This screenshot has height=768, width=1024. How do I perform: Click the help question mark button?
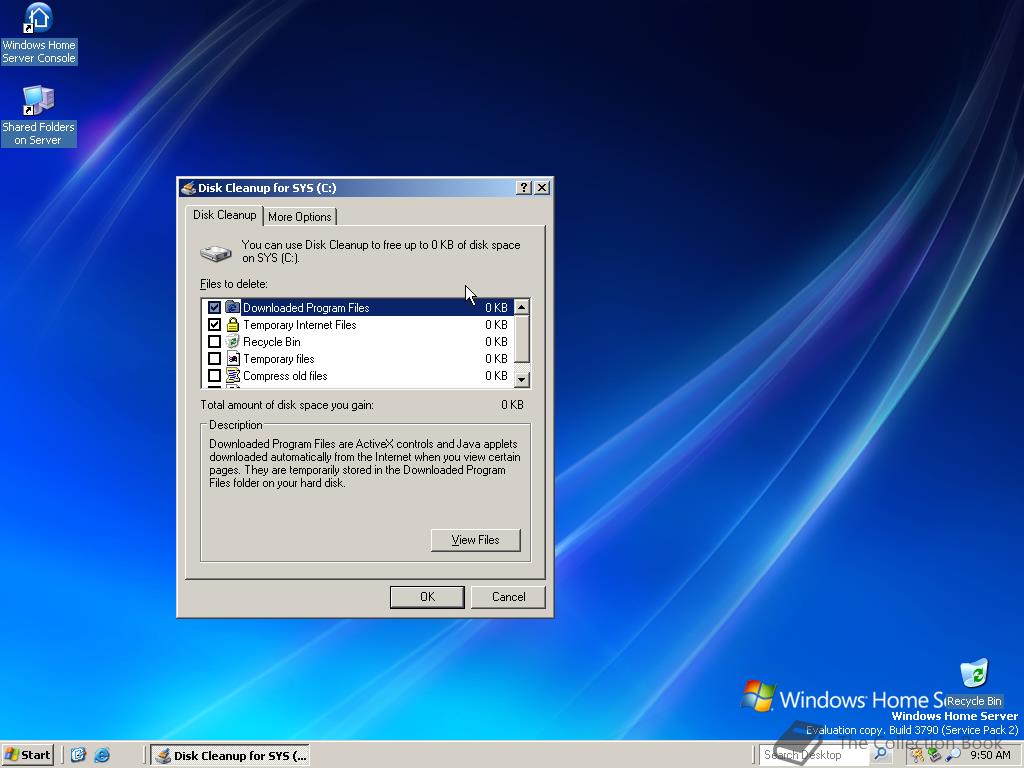[x=523, y=187]
